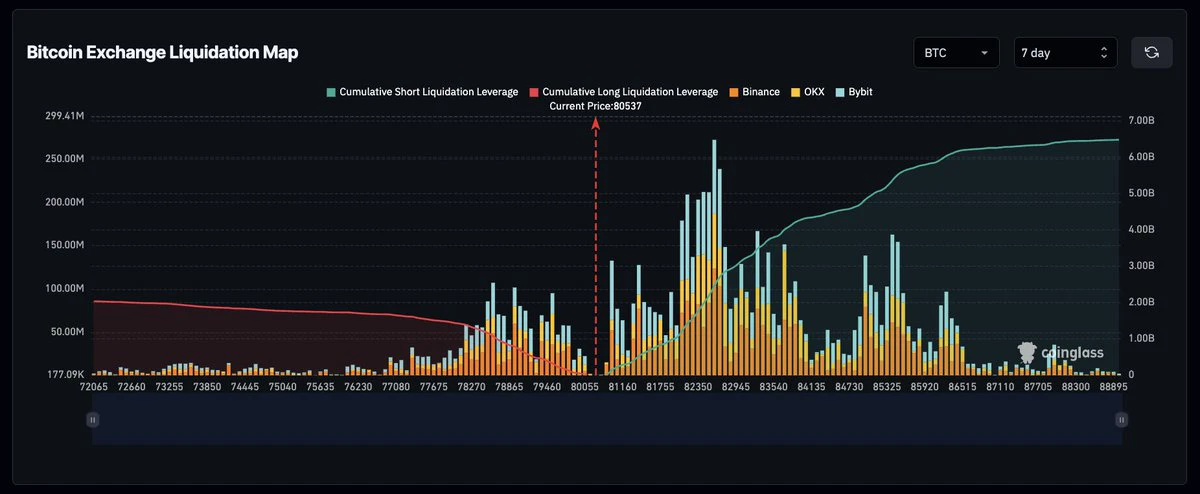
Task: Click the 299.41M left axis value
Action: tap(64, 116)
